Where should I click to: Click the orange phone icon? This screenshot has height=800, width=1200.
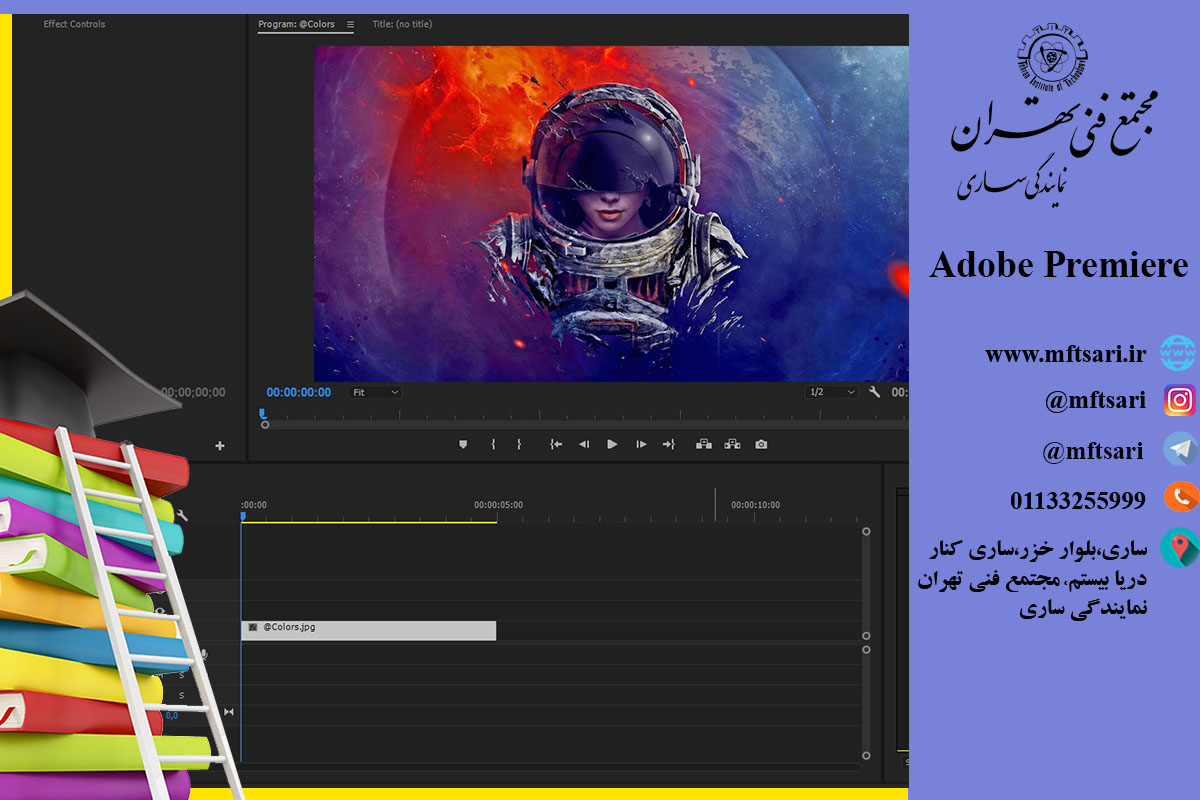click(1182, 496)
